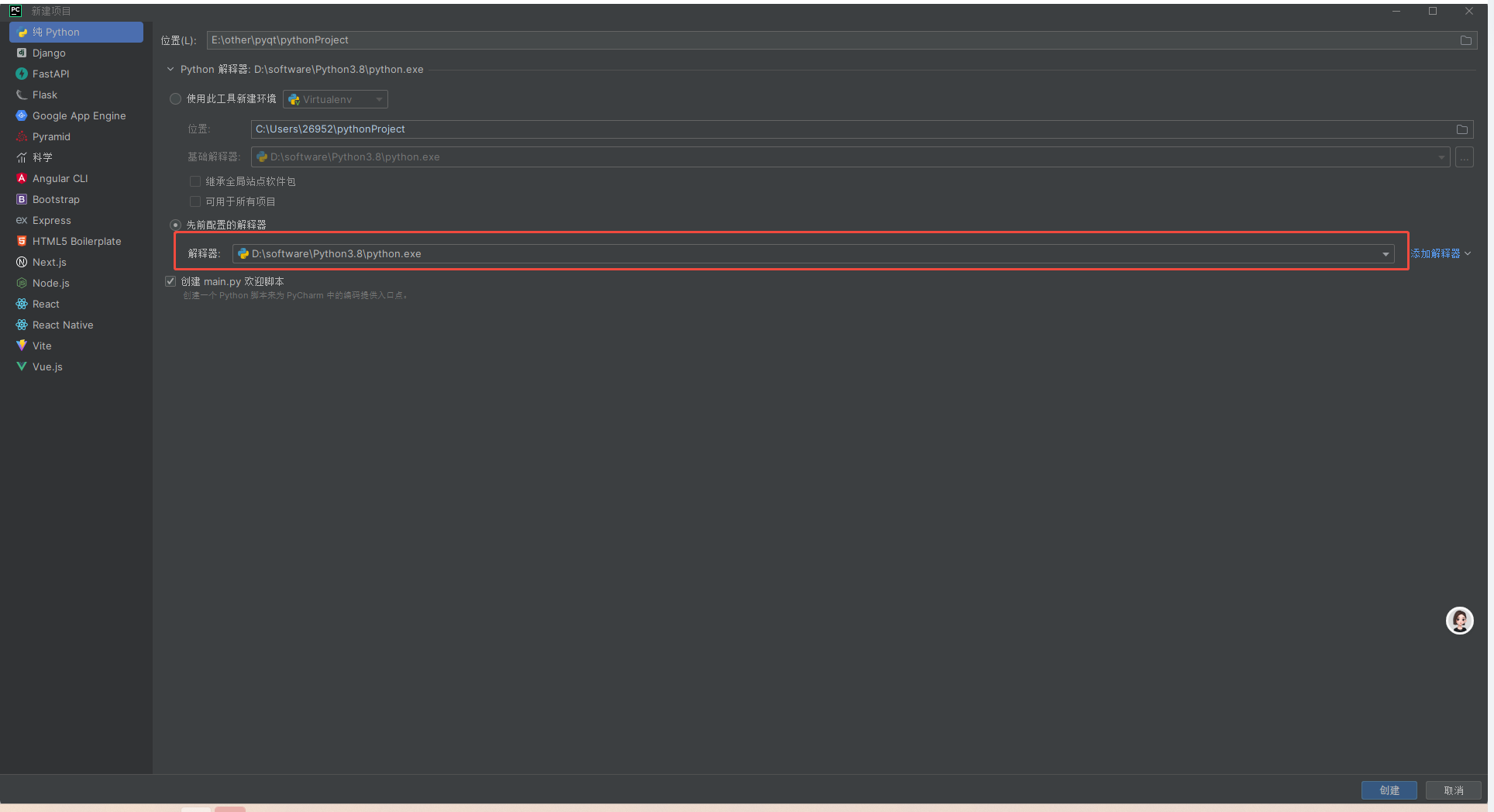Click the floating avatar assistant icon
The image size is (1494, 812).
click(1459, 621)
